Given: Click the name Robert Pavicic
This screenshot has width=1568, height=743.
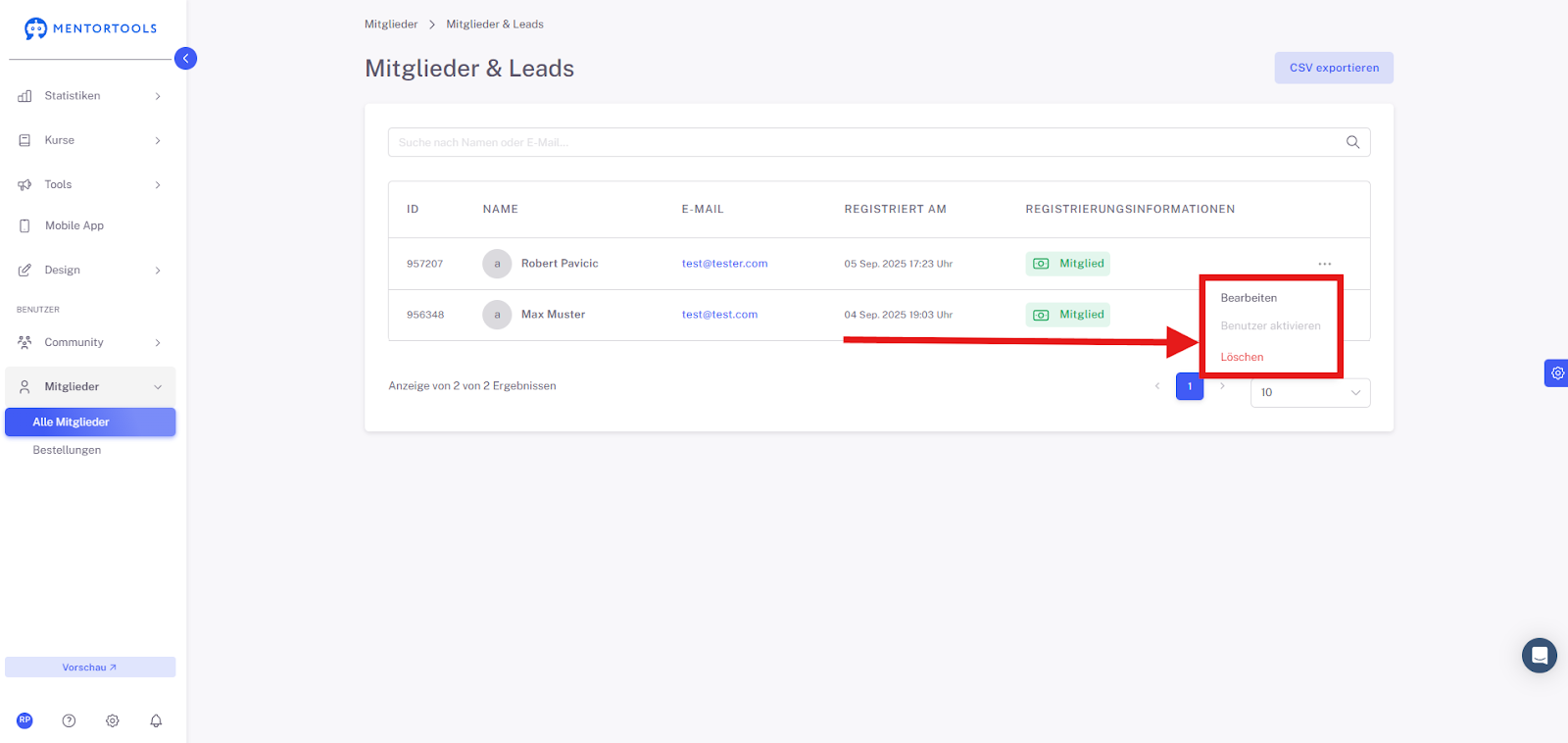Looking at the screenshot, I should 560,264.
